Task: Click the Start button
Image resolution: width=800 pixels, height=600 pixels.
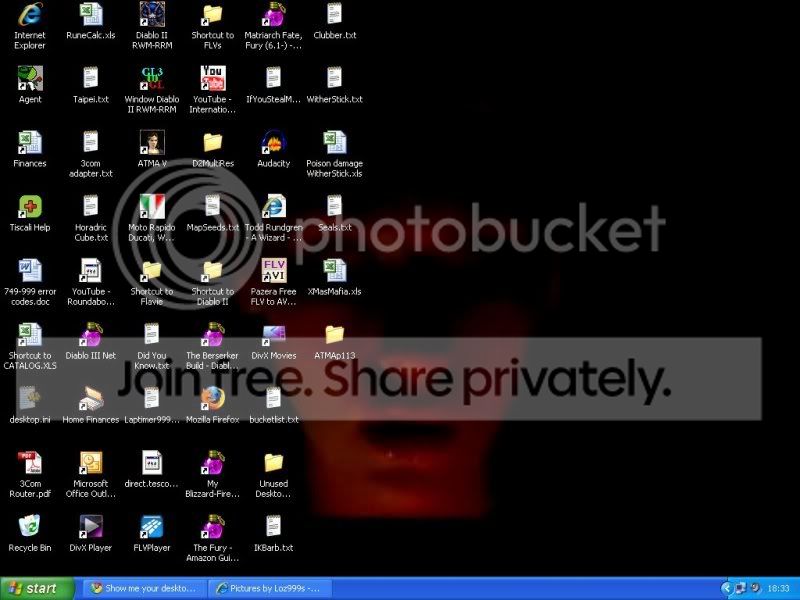Action: coord(38,588)
